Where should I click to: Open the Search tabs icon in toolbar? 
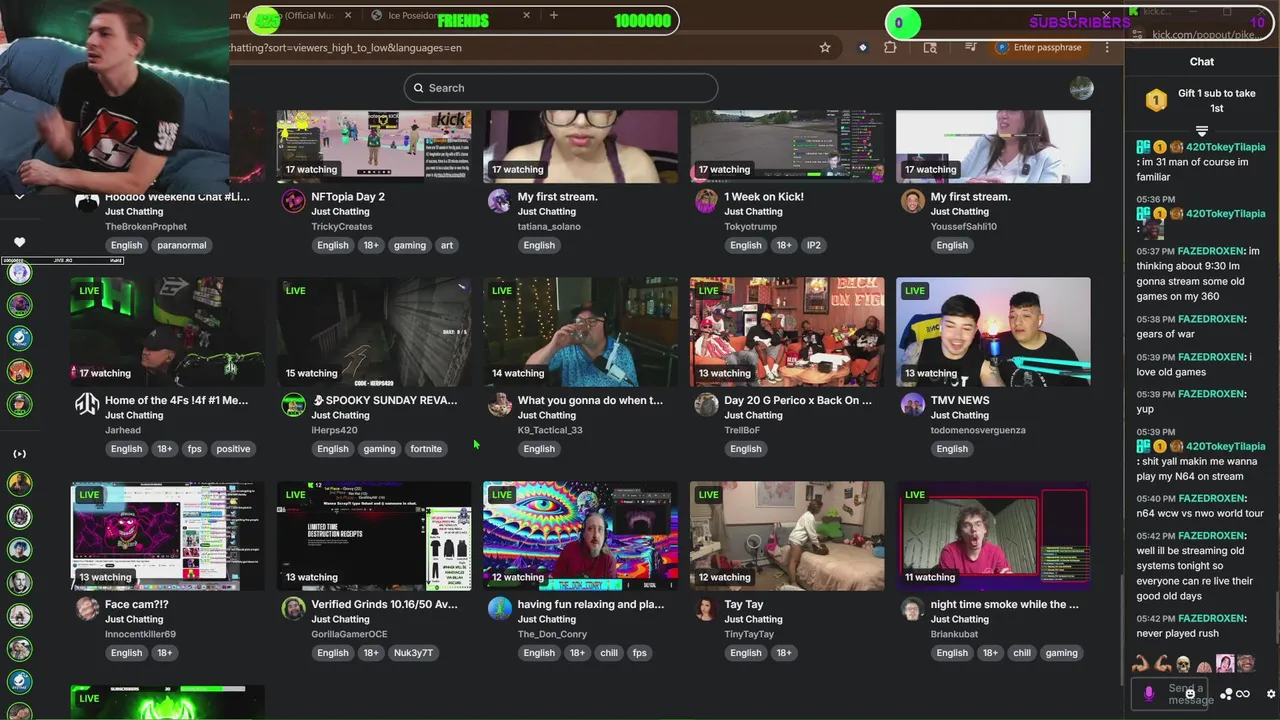930,47
